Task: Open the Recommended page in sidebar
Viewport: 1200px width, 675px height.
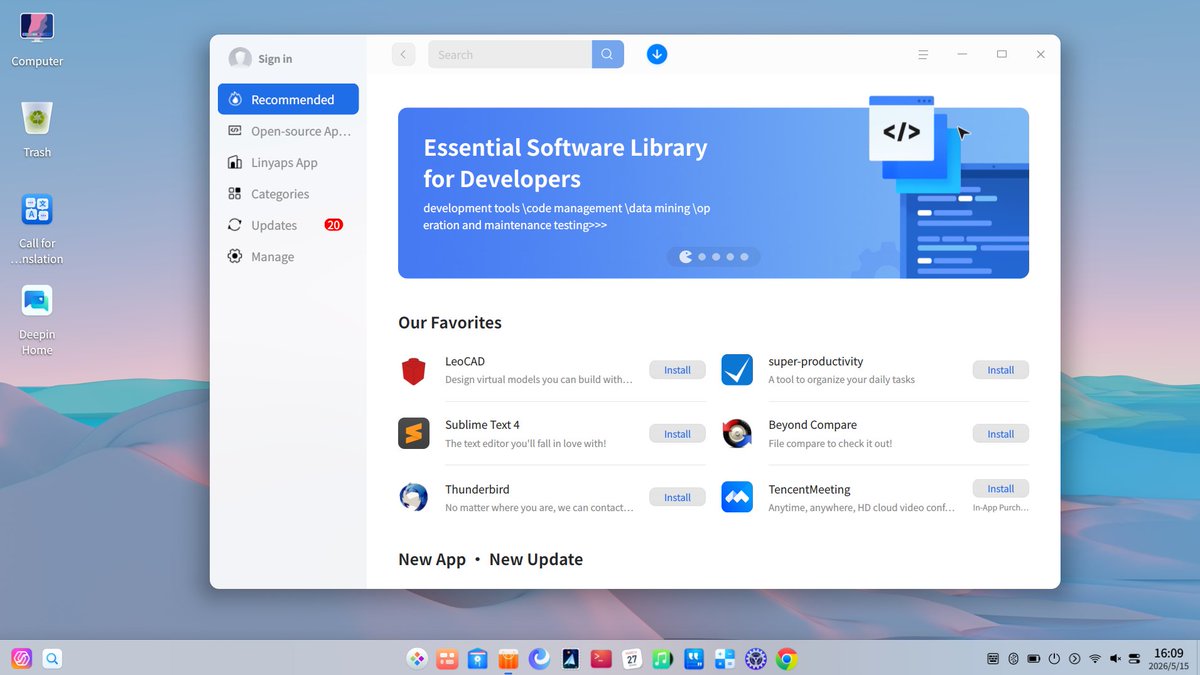Action: coord(288,99)
